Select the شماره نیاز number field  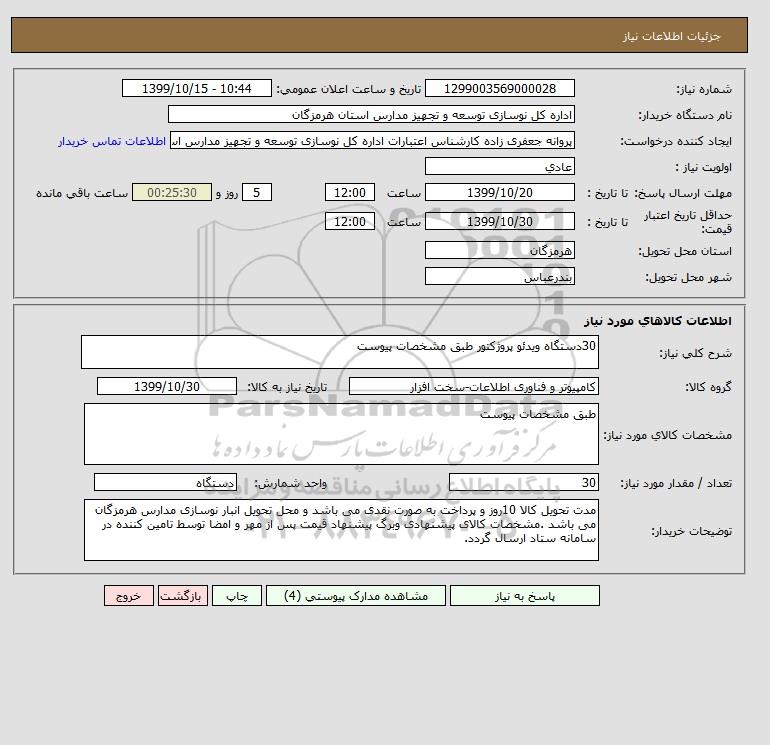499,88
